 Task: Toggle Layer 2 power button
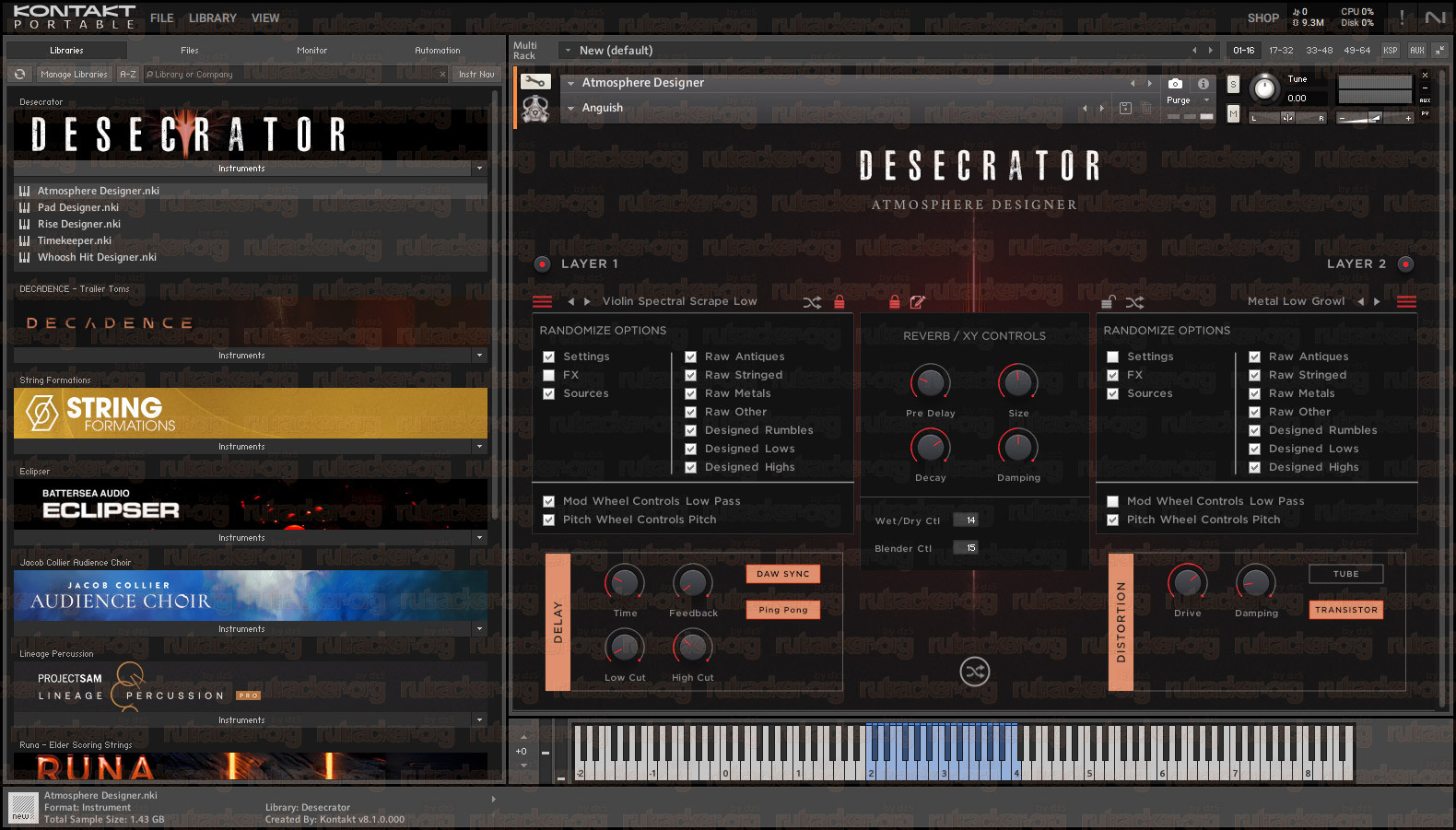pyautogui.click(x=1405, y=264)
